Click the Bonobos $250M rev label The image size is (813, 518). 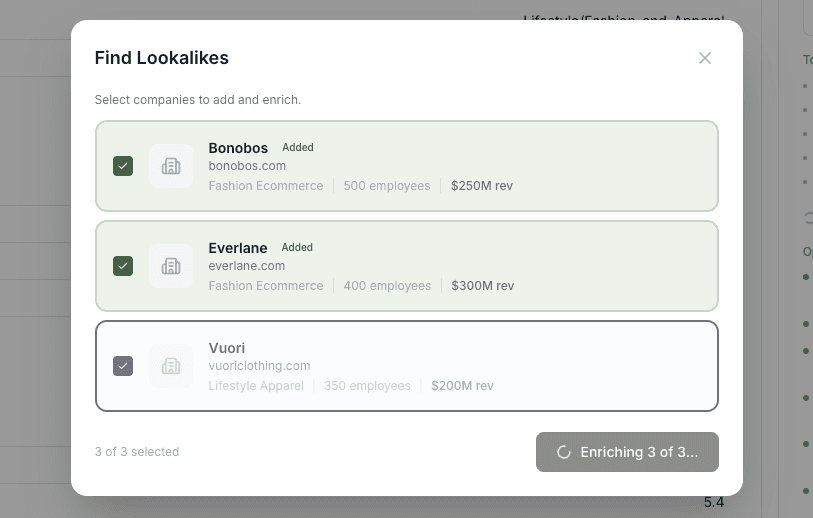click(x=482, y=186)
